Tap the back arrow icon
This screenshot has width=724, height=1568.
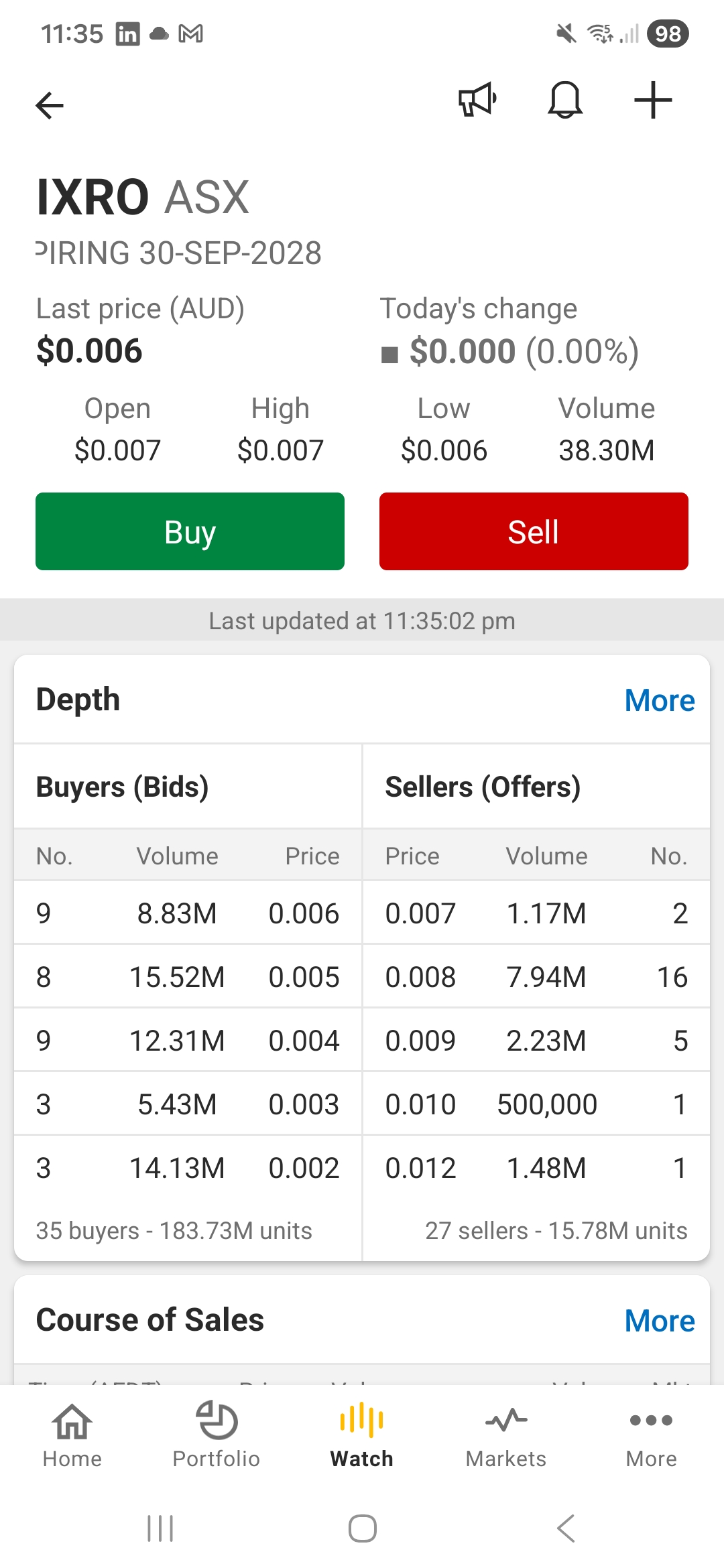(x=50, y=105)
